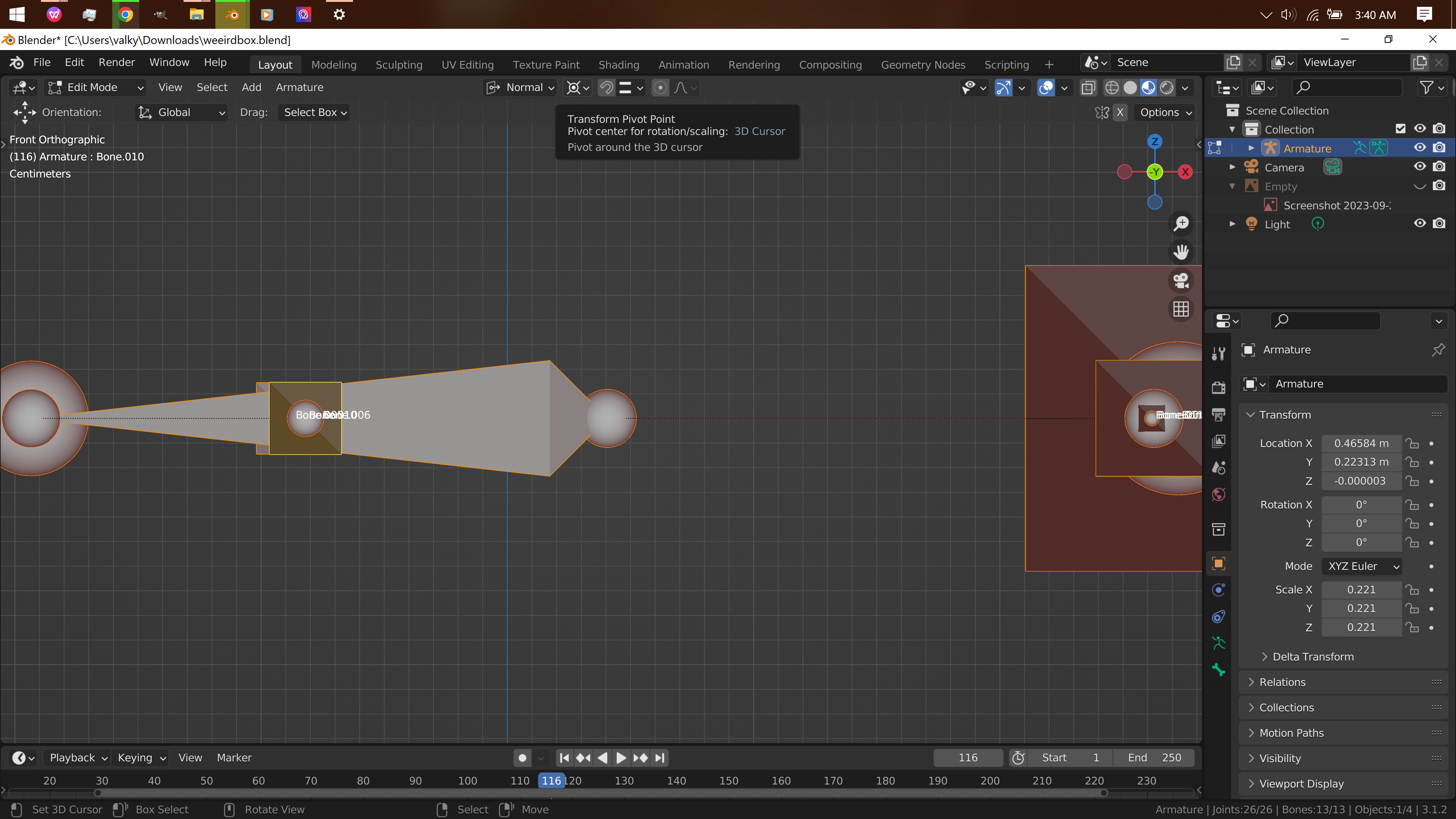Open Normal transform orientation dropdown

(x=521, y=88)
